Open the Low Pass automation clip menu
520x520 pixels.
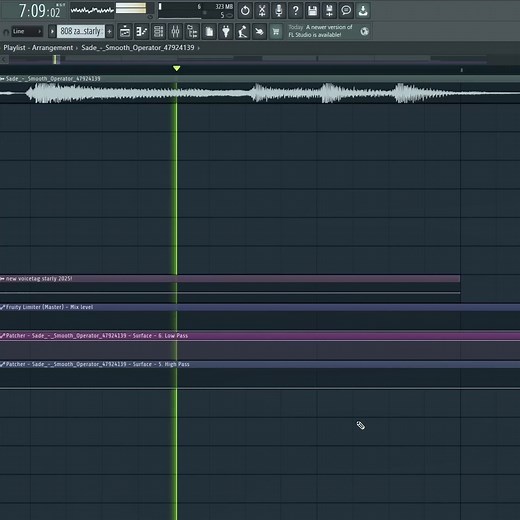point(2,336)
